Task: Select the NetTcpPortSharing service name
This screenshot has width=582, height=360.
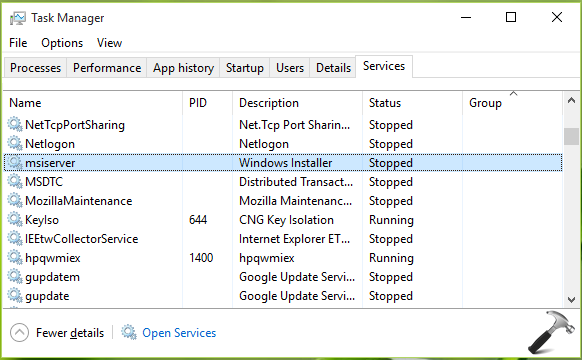Action: 75,125
